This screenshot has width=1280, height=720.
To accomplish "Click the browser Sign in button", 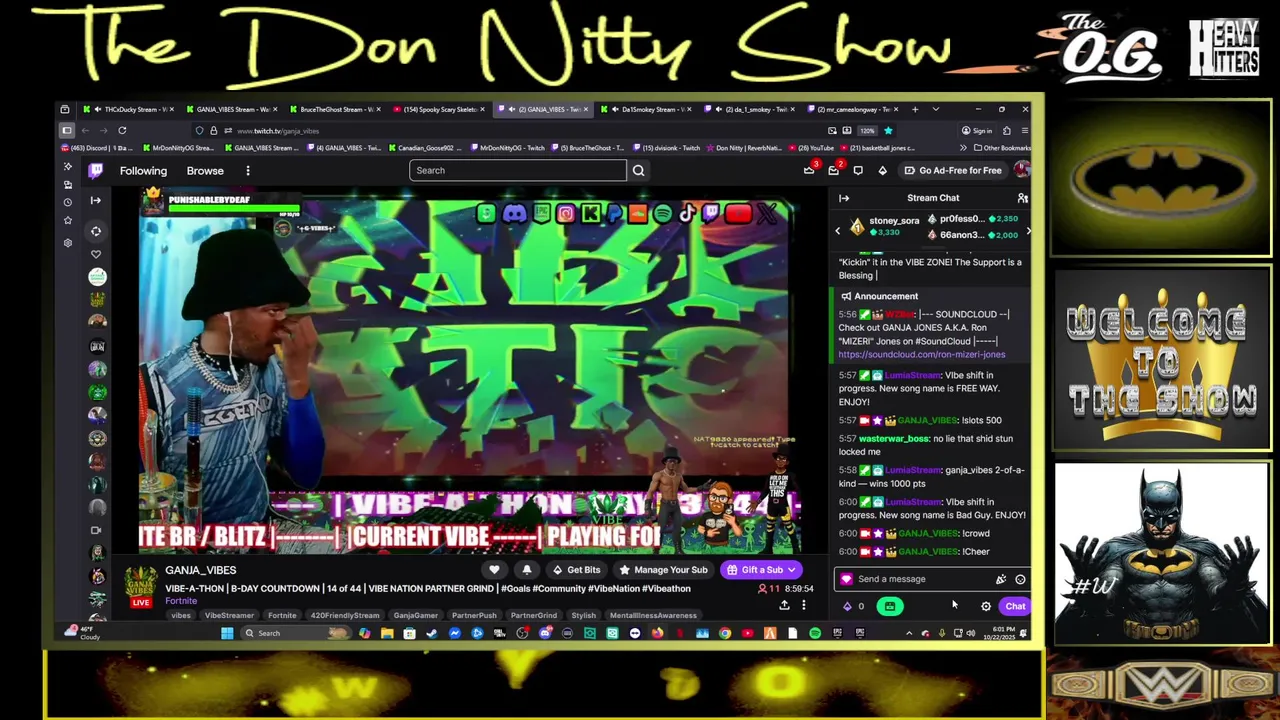I will 977,130.
